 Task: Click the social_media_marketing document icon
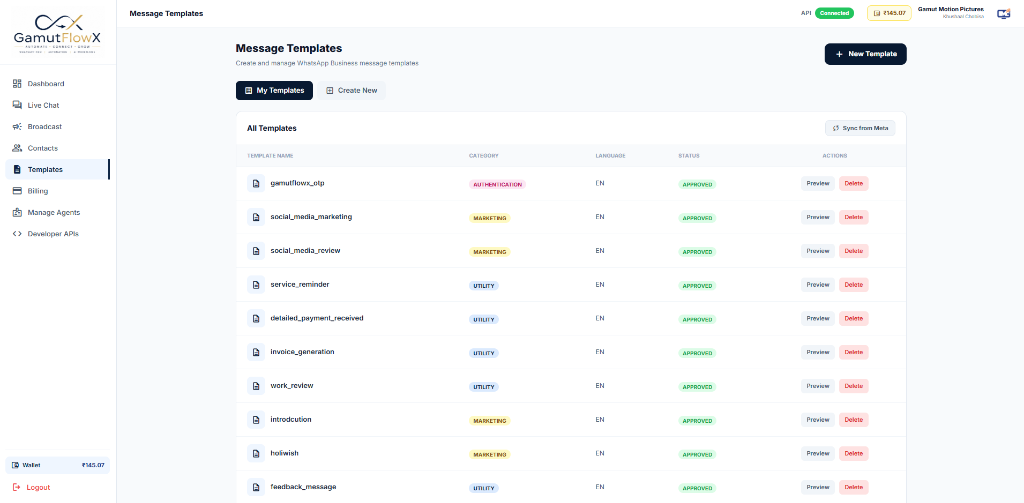point(256,217)
